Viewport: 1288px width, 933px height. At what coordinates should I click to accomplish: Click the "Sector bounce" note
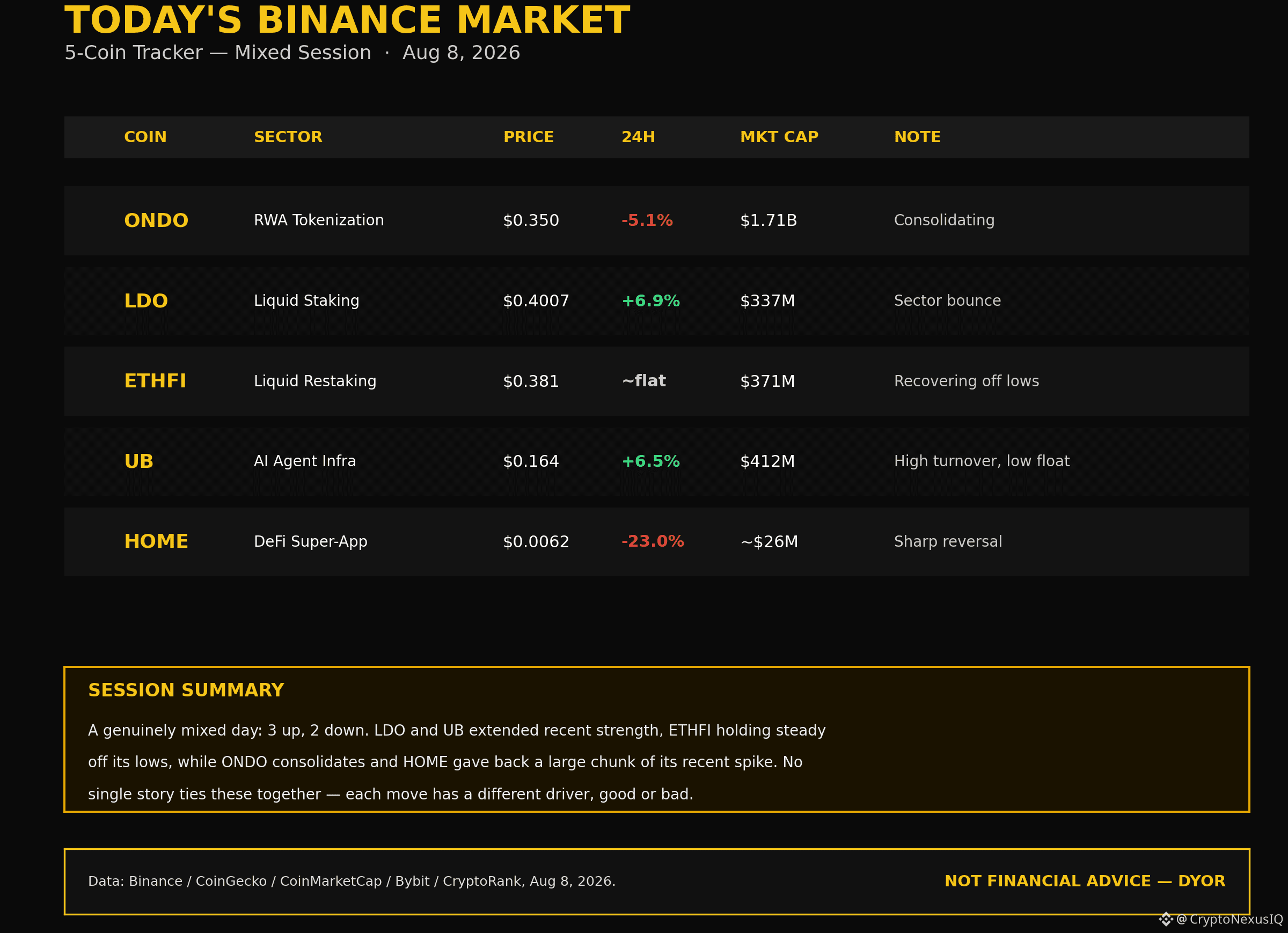pos(947,301)
